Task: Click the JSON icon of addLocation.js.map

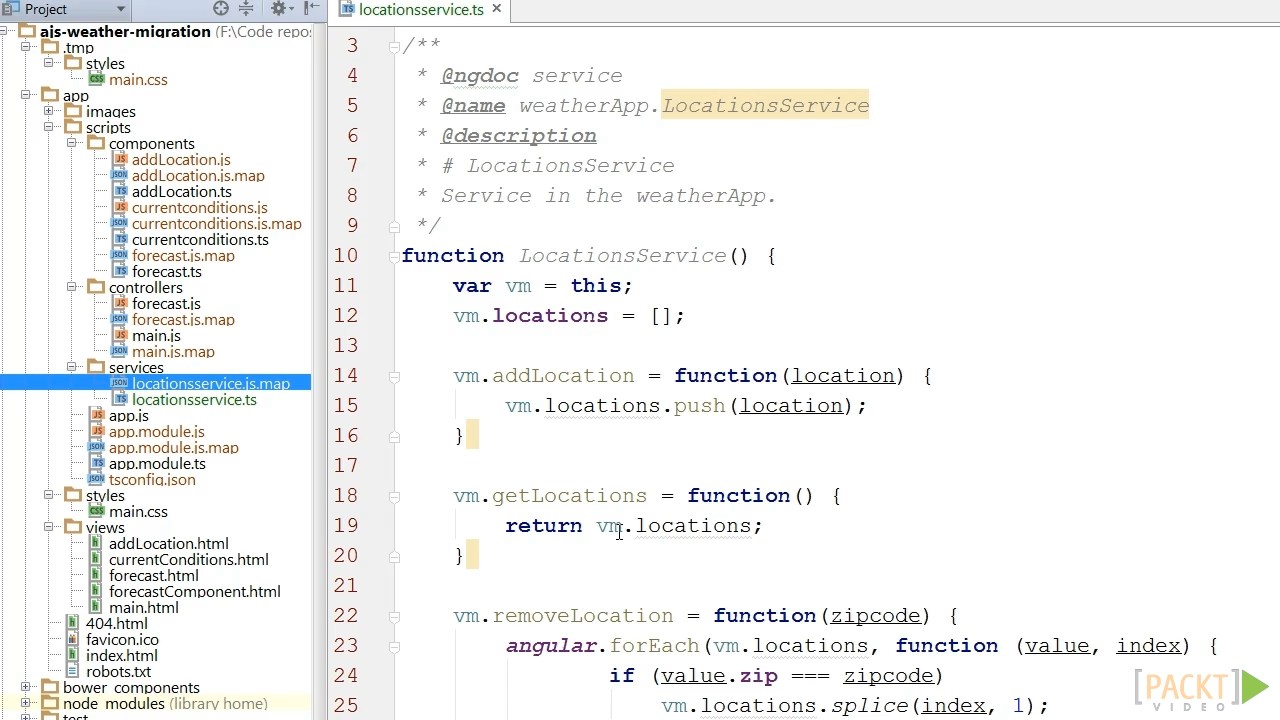Action: [x=120, y=175]
